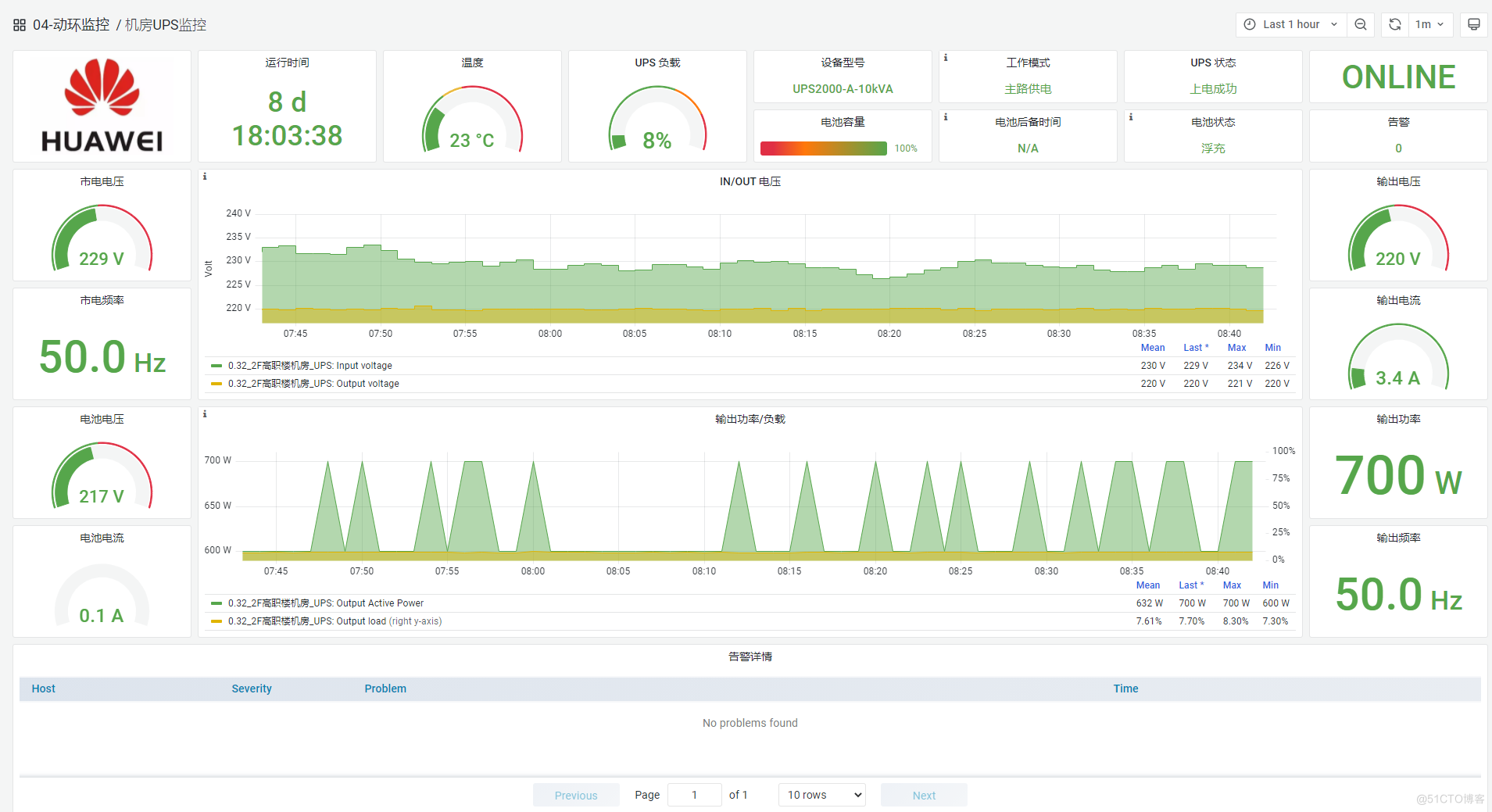
Task: Sort voltage legend by Max column
Action: pyautogui.click(x=1236, y=348)
